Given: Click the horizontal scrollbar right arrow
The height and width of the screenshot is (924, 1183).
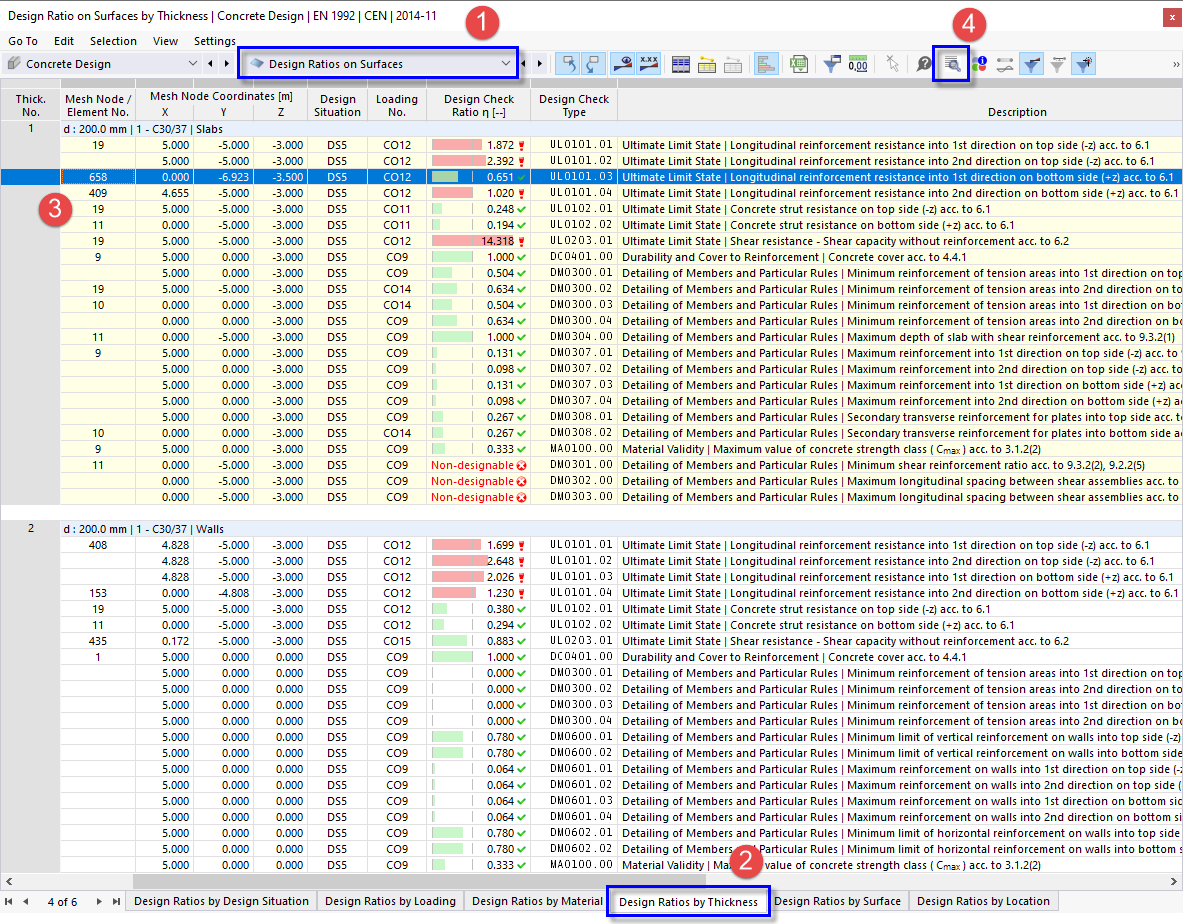Looking at the screenshot, I should coord(1174,881).
